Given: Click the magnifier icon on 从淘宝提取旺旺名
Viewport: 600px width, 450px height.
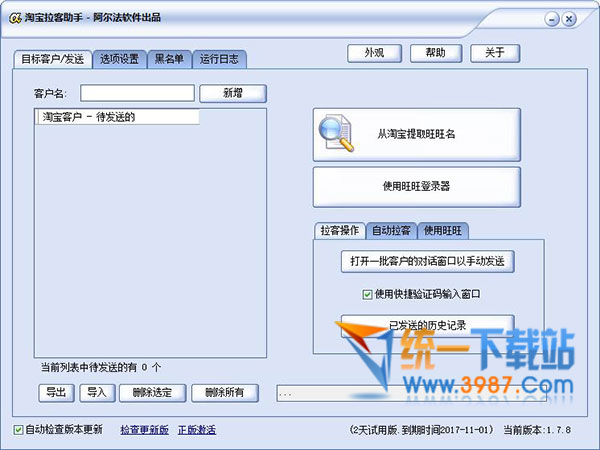Looking at the screenshot, I should (334, 135).
